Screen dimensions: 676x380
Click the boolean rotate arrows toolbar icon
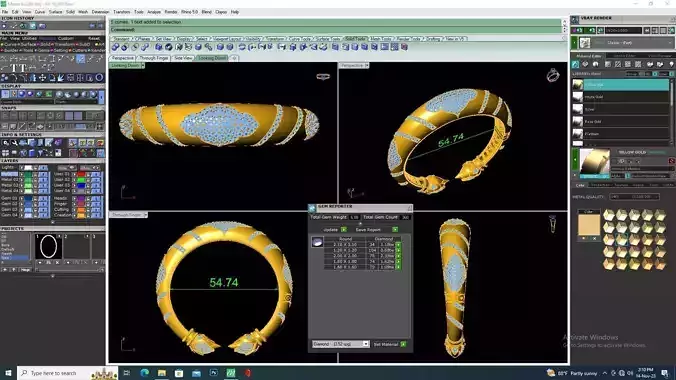pyautogui.click(x=242, y=47)
